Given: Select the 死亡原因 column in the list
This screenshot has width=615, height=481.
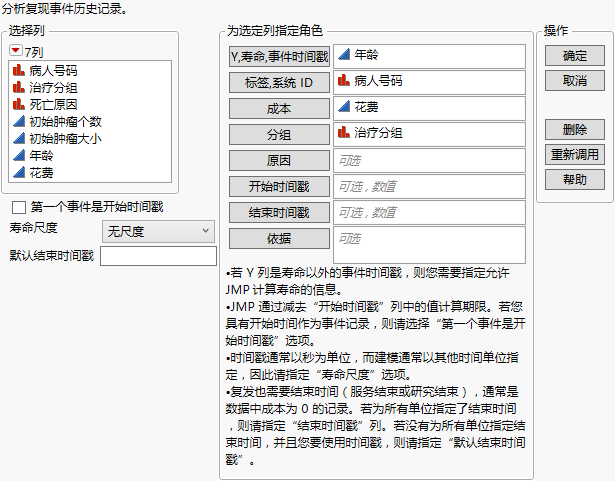Looking at the screenshot, I should point(90,104).
